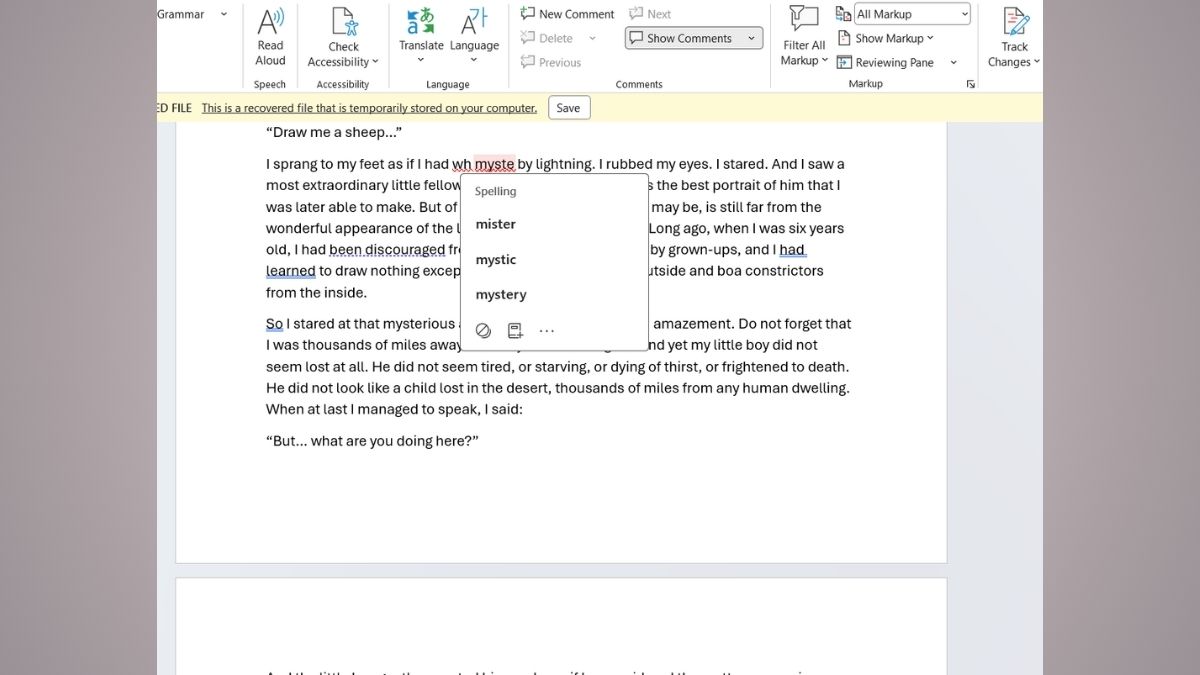Click the Track Changes icon
1200x675 pixels.
[1015, 21]
